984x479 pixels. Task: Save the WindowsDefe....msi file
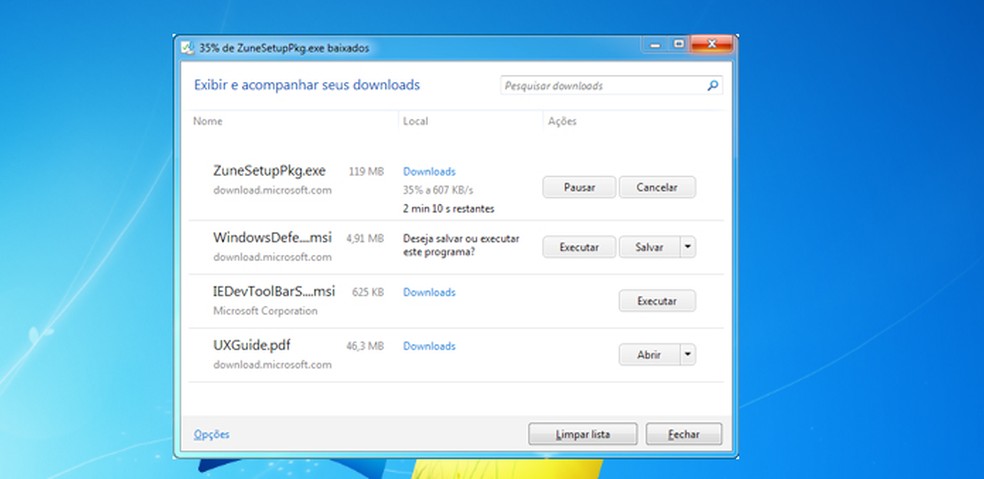point(650,247)
